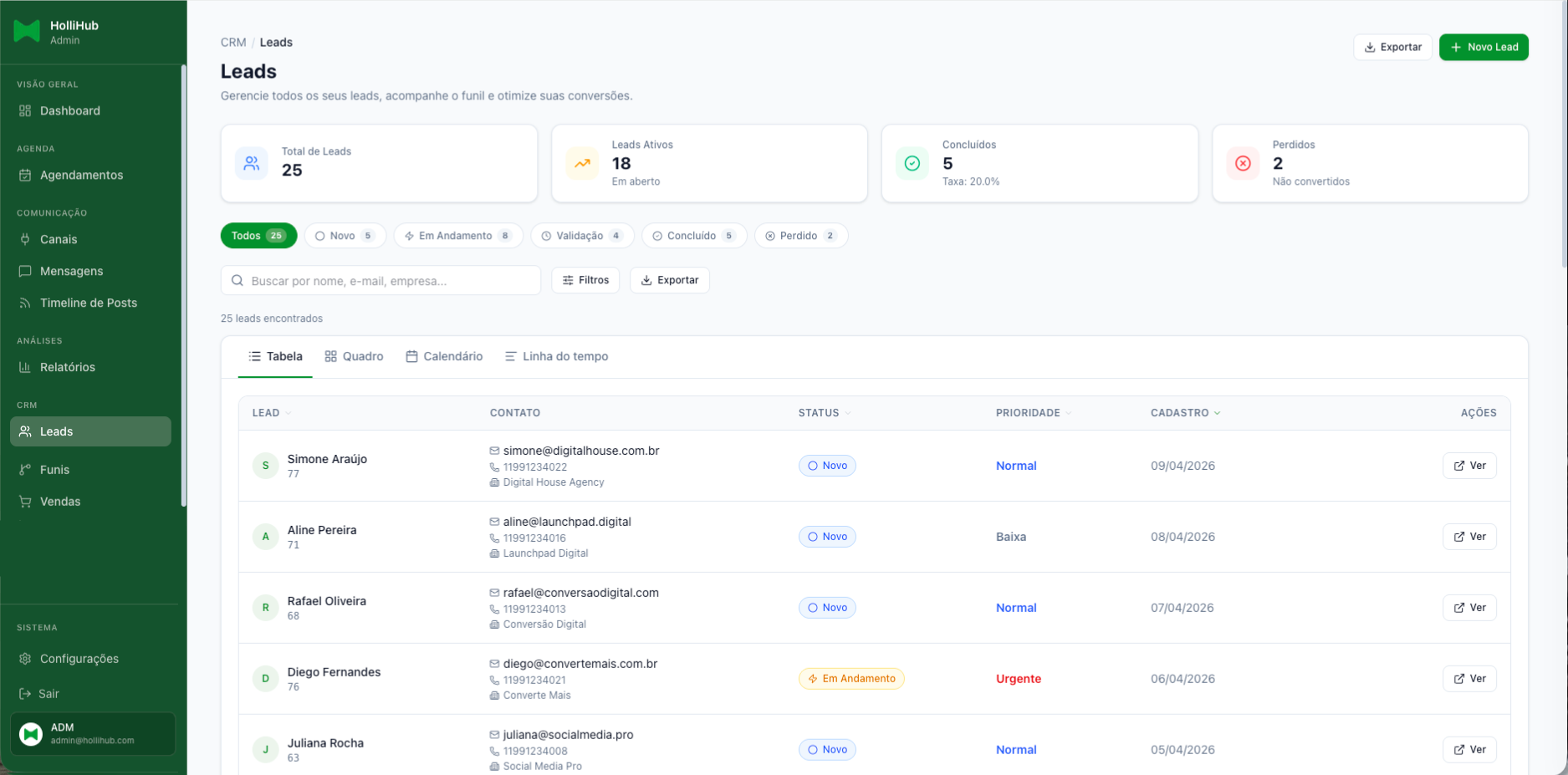Filter leads by Em Andamento chip

(457, 236)
